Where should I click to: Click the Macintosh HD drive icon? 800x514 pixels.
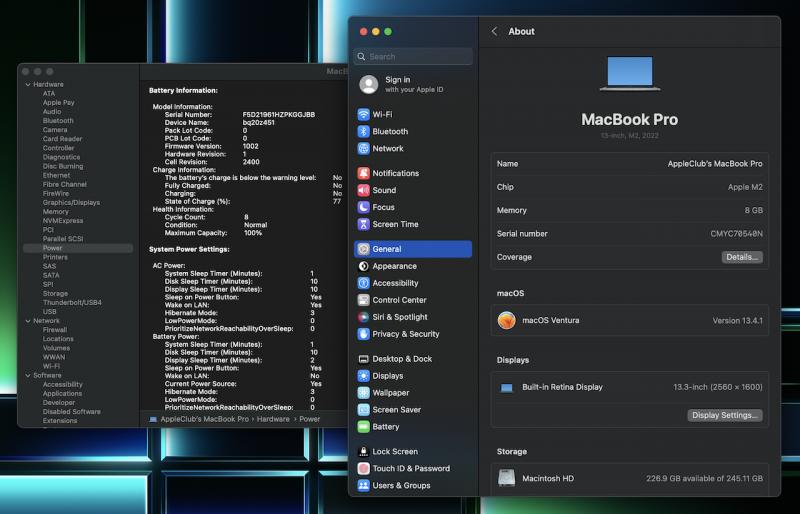point(507,478)
